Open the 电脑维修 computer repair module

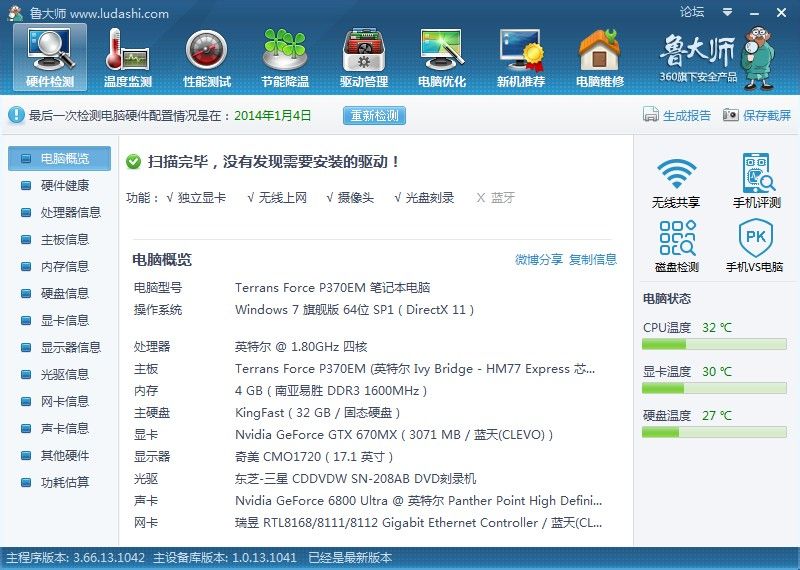(x=599, y=58)
